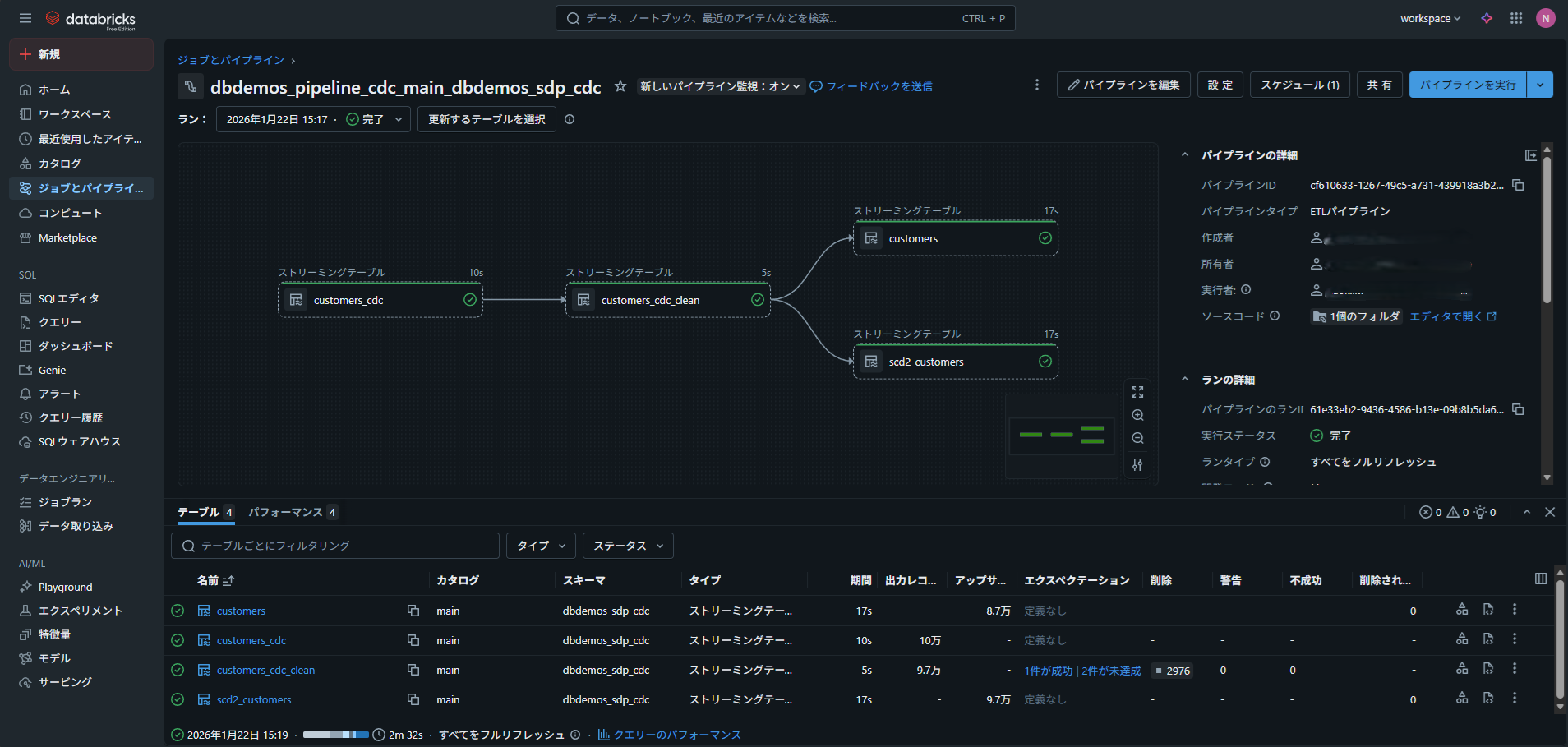
Task: Zoom out of the pipeline graph
Action: click(1137, 438)
